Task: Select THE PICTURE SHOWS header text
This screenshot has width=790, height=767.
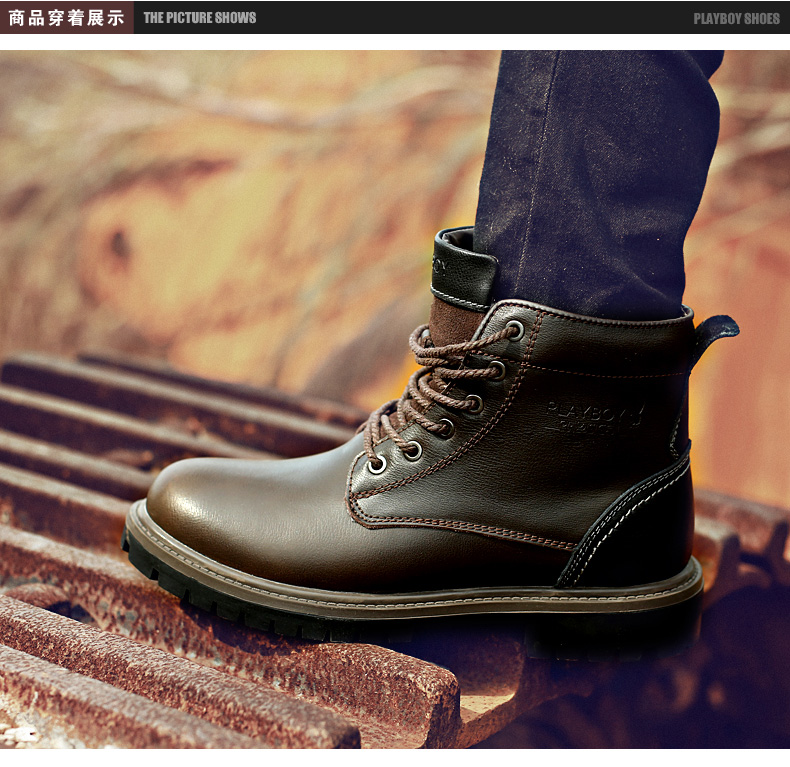Action: [200, 17]
